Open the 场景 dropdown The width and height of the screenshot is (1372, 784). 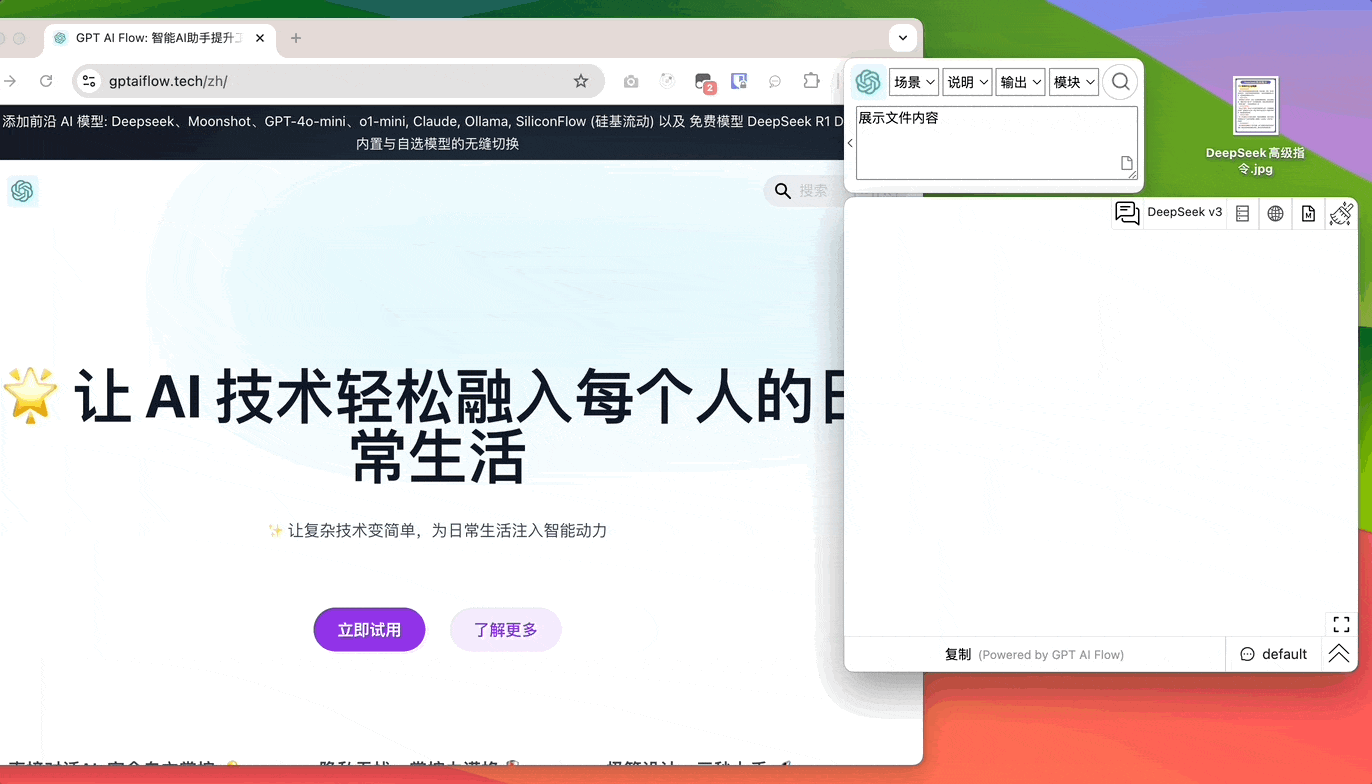914,82
